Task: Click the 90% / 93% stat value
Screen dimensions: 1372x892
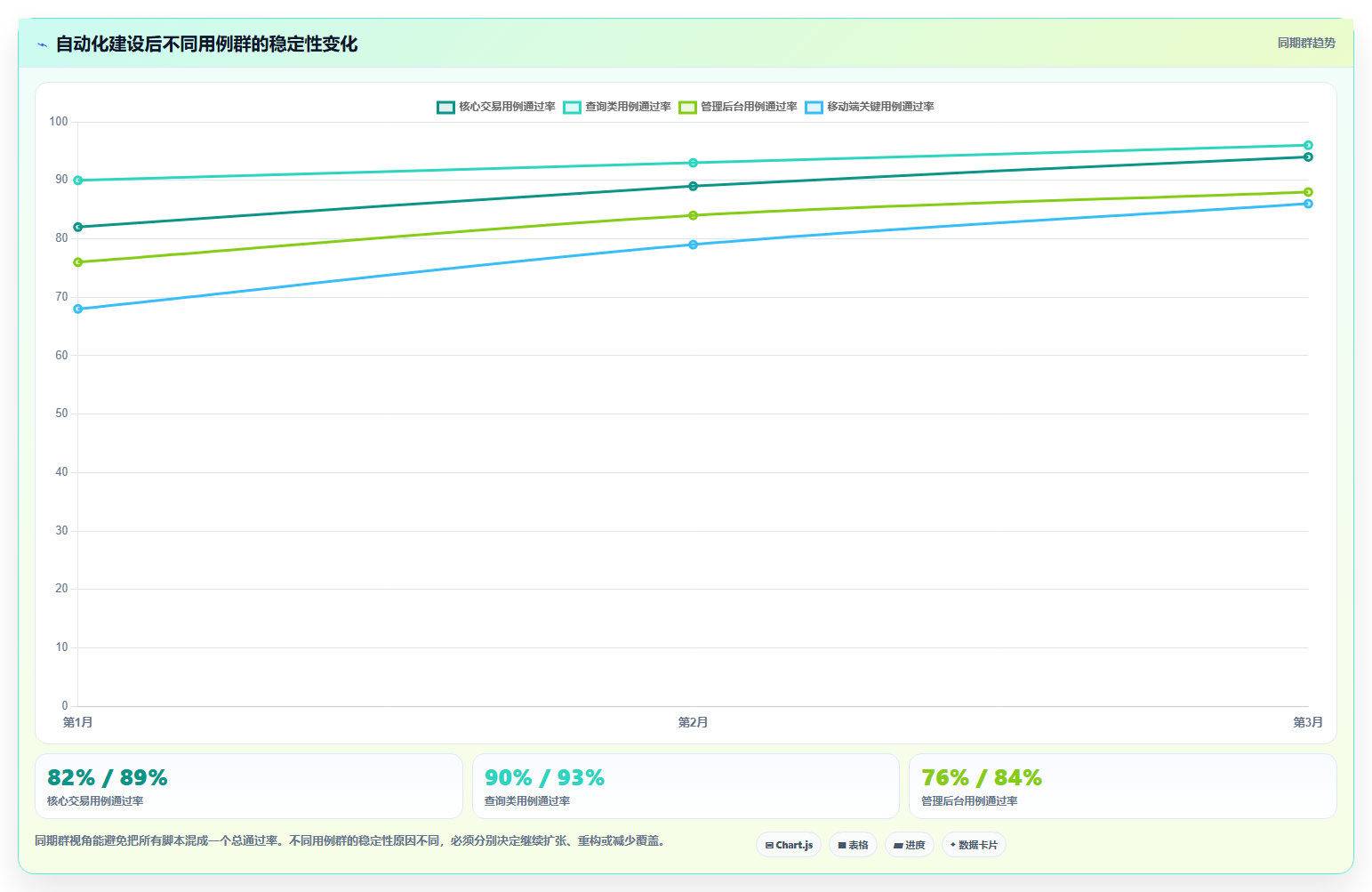Action: (544, 778)
